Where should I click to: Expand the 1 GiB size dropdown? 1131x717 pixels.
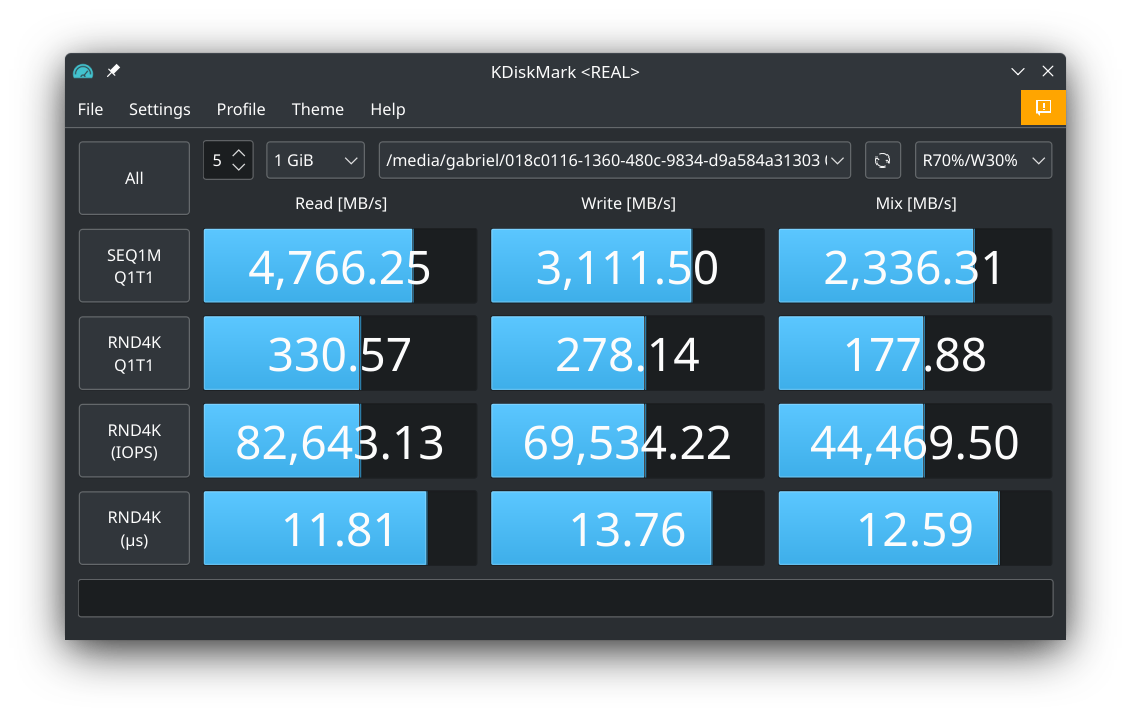tap(315, 160)
